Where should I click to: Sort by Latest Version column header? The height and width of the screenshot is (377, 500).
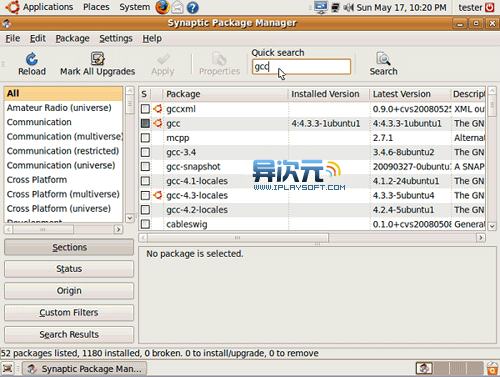pos(410,94)
